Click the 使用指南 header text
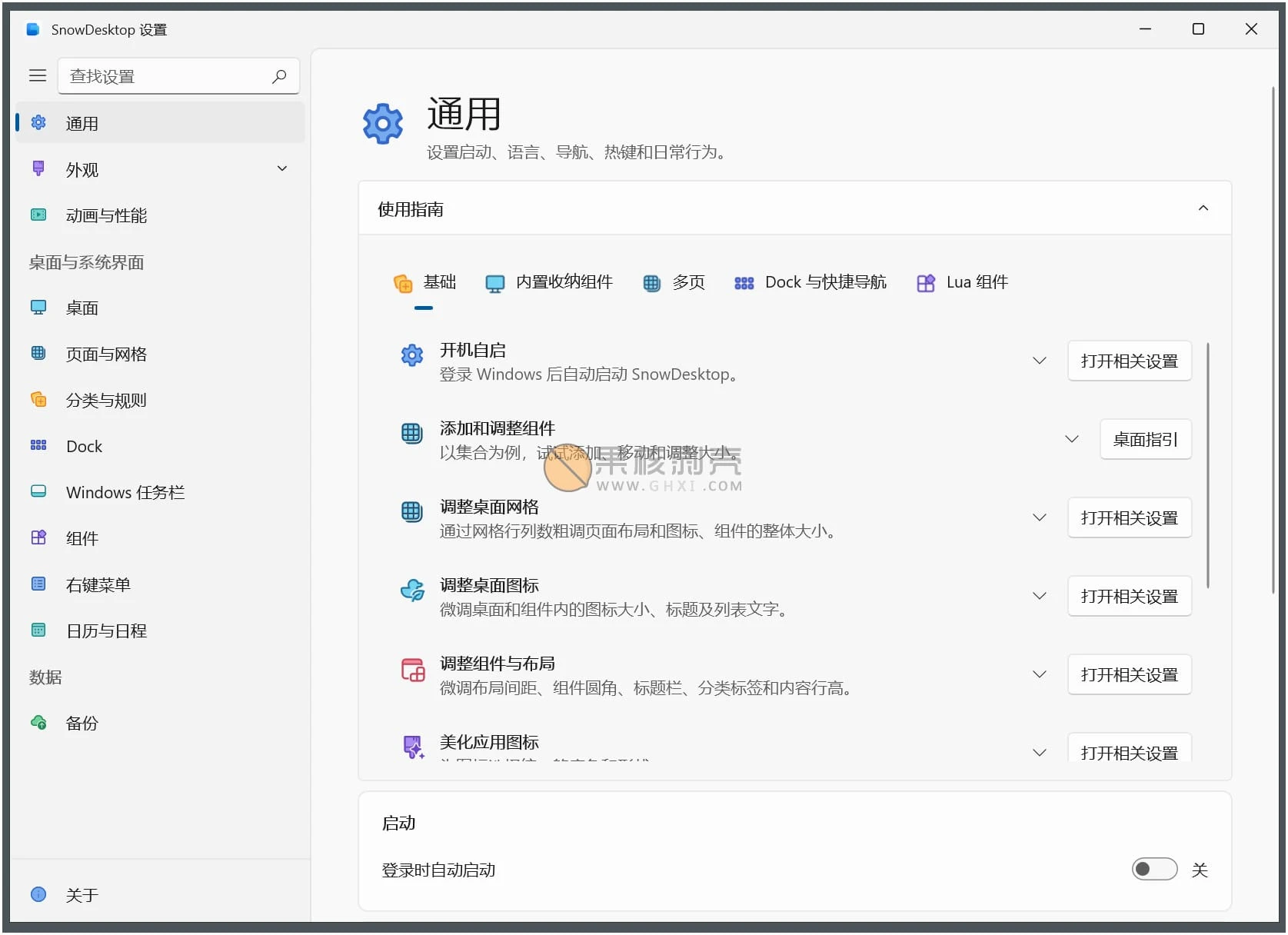1288x935 pixels. (411, 209)
